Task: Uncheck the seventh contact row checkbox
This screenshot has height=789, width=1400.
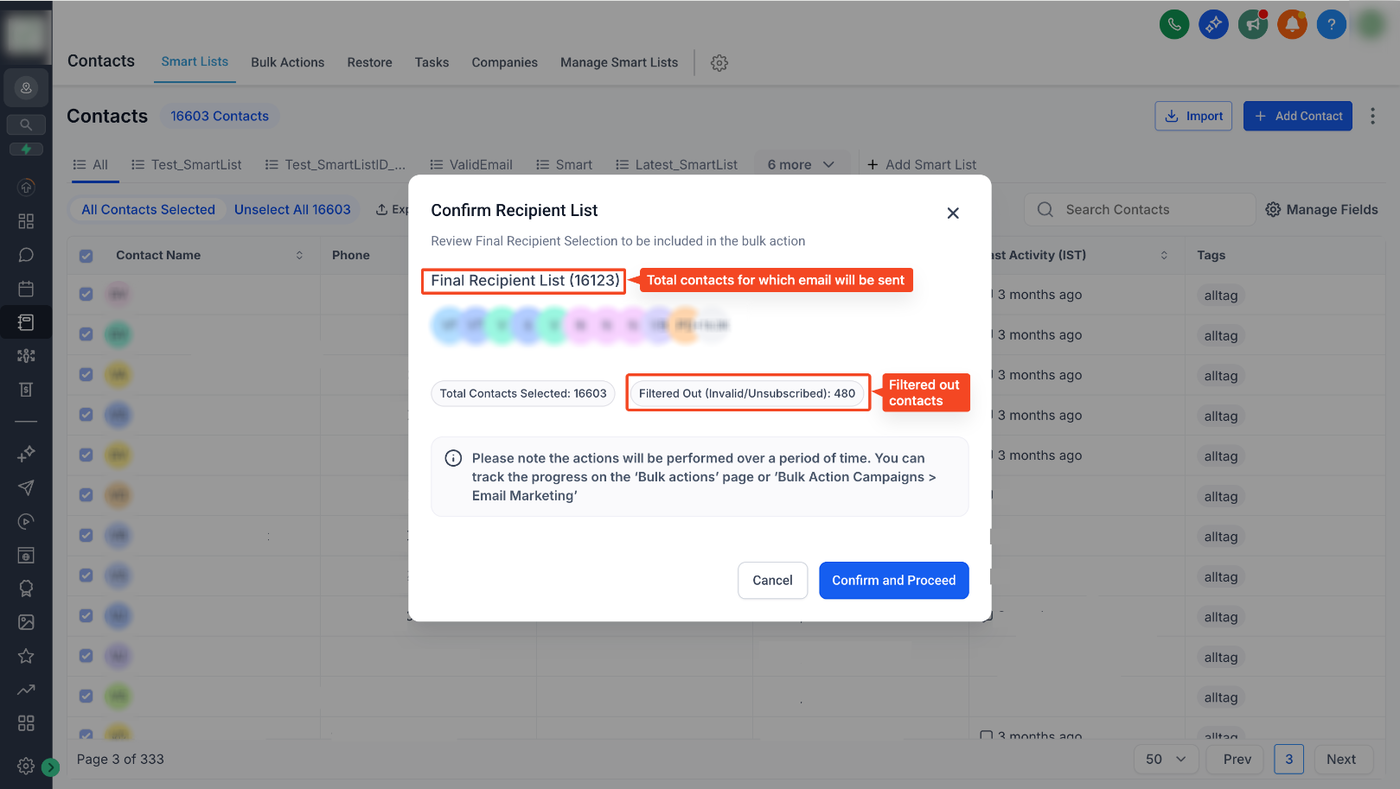Action: pos(86,535)
